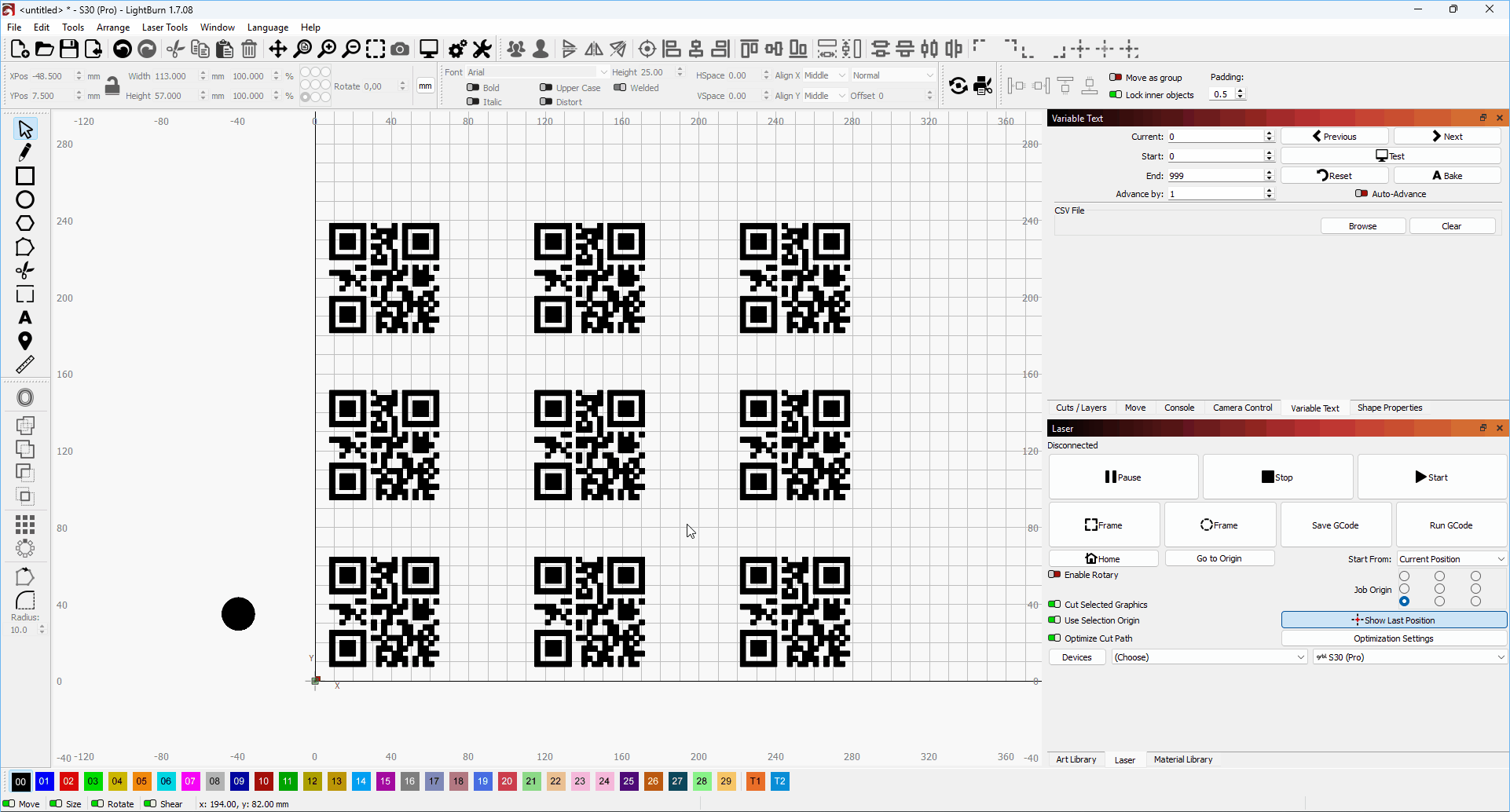Viewport: 1510px width, 812px height.
Task: Open the Normal text mode dropdown
Action: pos(893,75)
